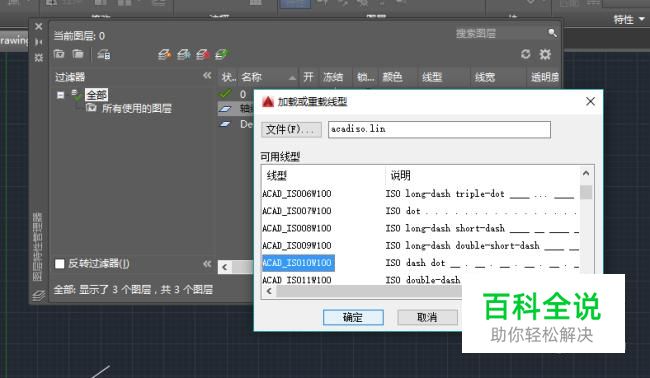Image resolution: width=650 pixels, height=378 pixels.
Task: Click the 颜色 column header
Action: click(x=392, y=77)
